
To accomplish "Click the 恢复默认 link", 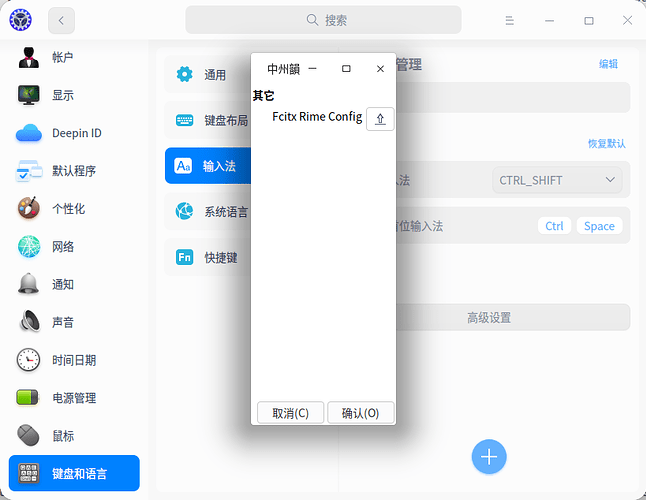I will click(606, 143).
